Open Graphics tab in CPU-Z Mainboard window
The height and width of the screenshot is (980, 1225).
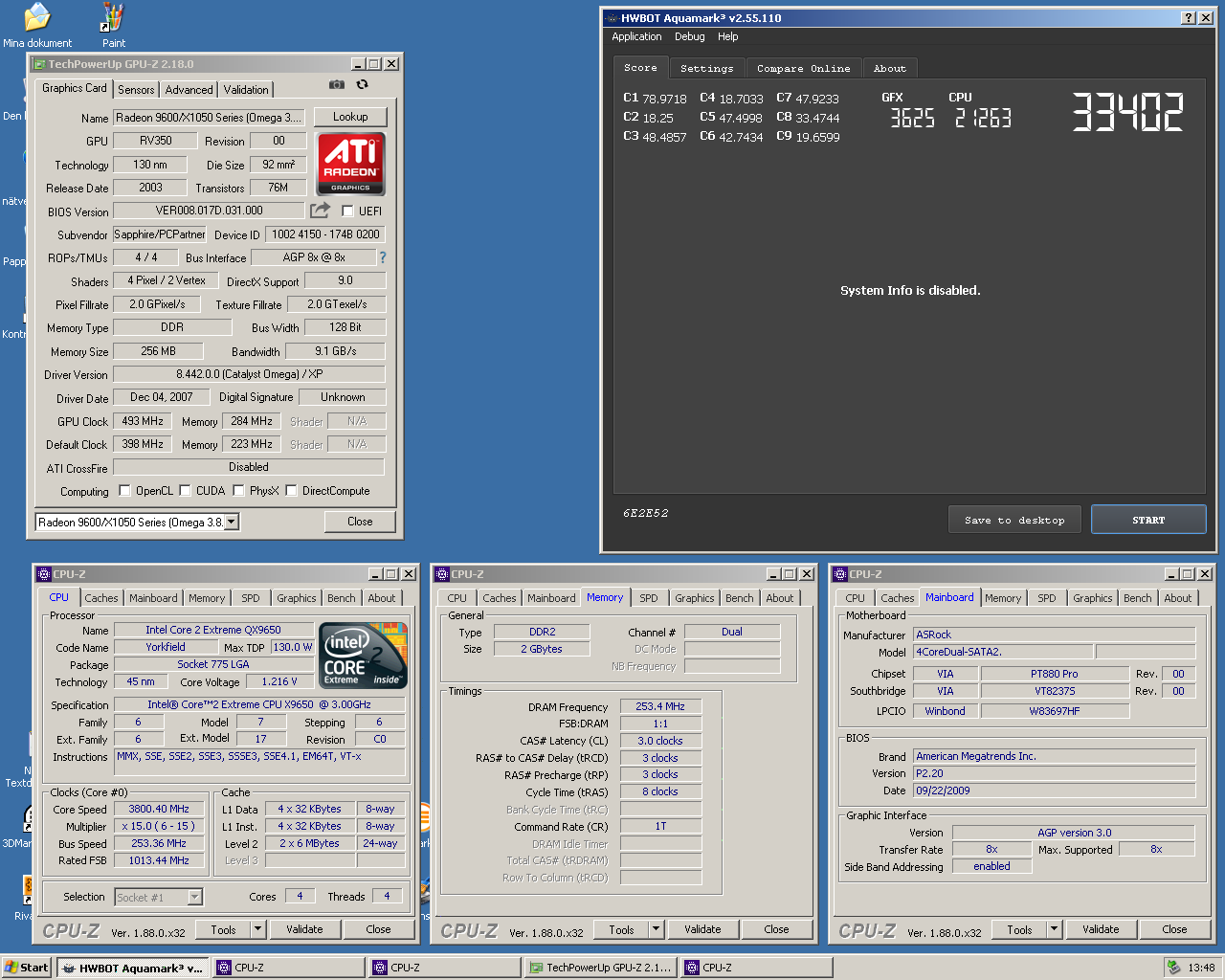tap(1092, 598)
